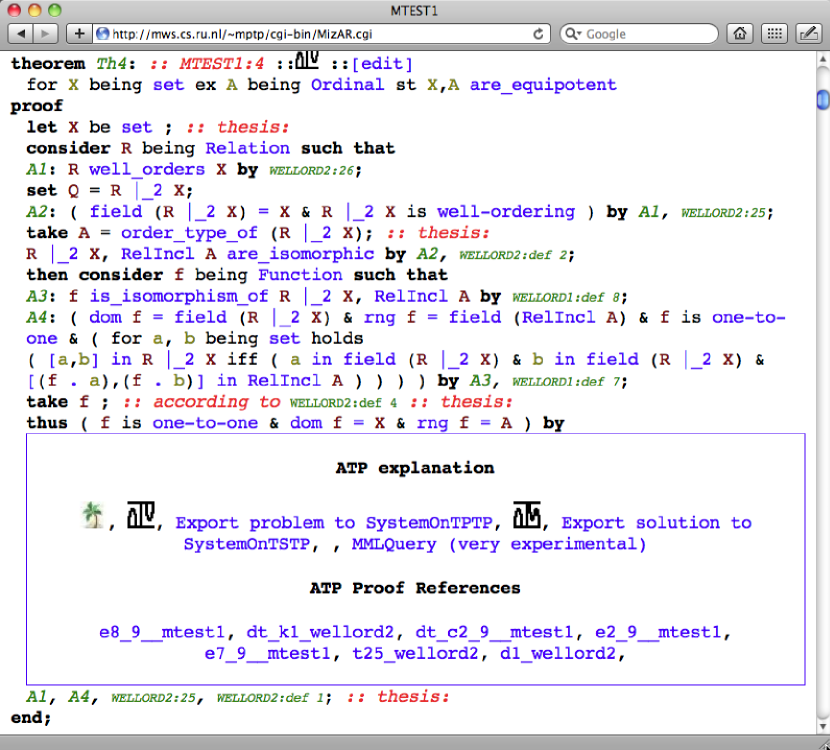Focus the URL address field
830x750 pixels.
point(320,34)
